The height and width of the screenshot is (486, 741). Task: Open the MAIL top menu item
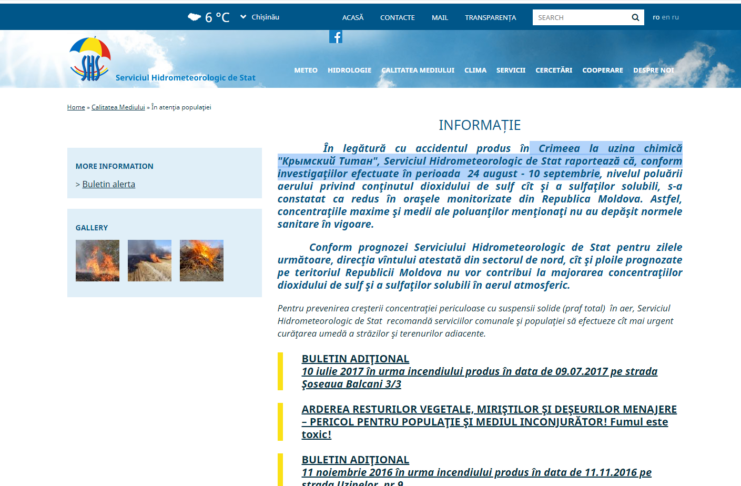pyautogui.click(x=439, y=17)
